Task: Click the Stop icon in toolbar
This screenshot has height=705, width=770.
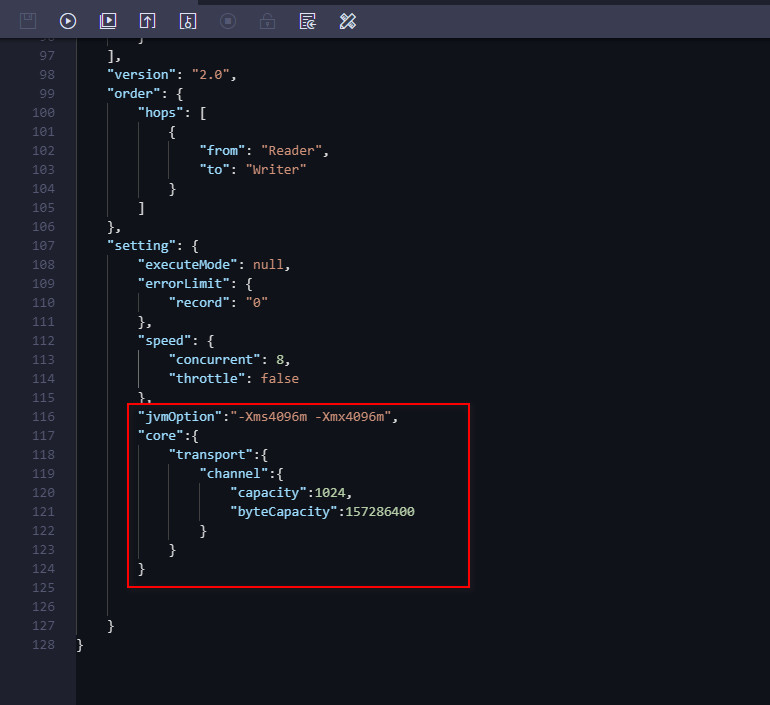Action: click(x=228, y=20)
